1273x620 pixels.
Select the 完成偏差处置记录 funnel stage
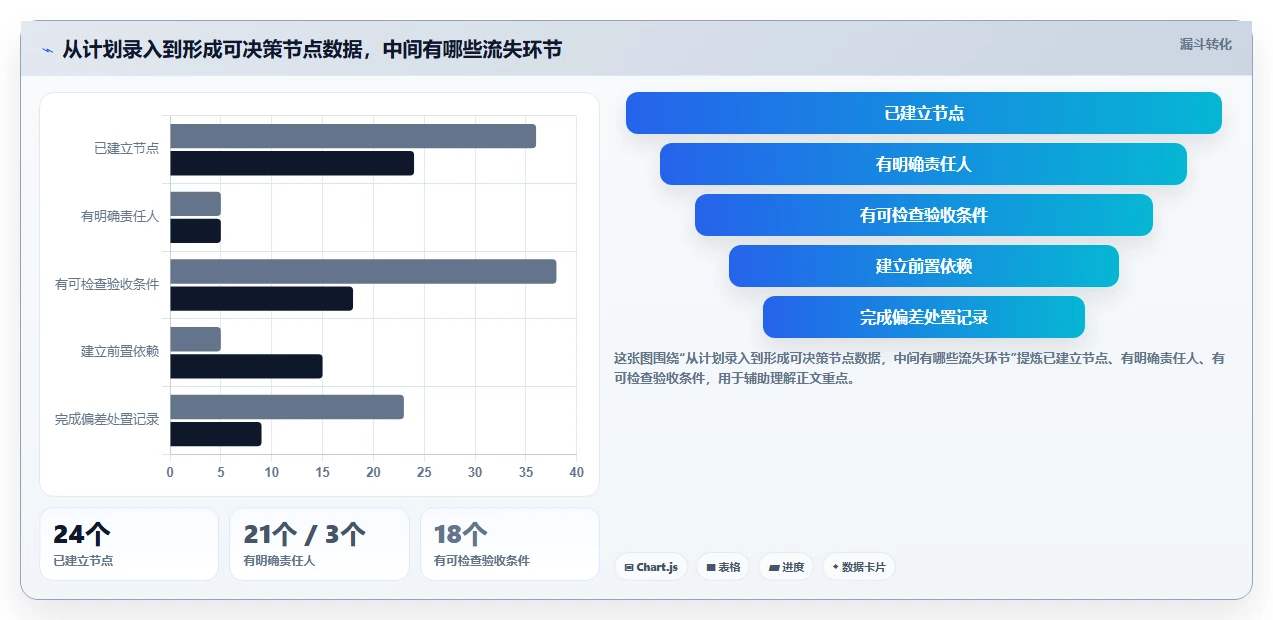(924, 317)
